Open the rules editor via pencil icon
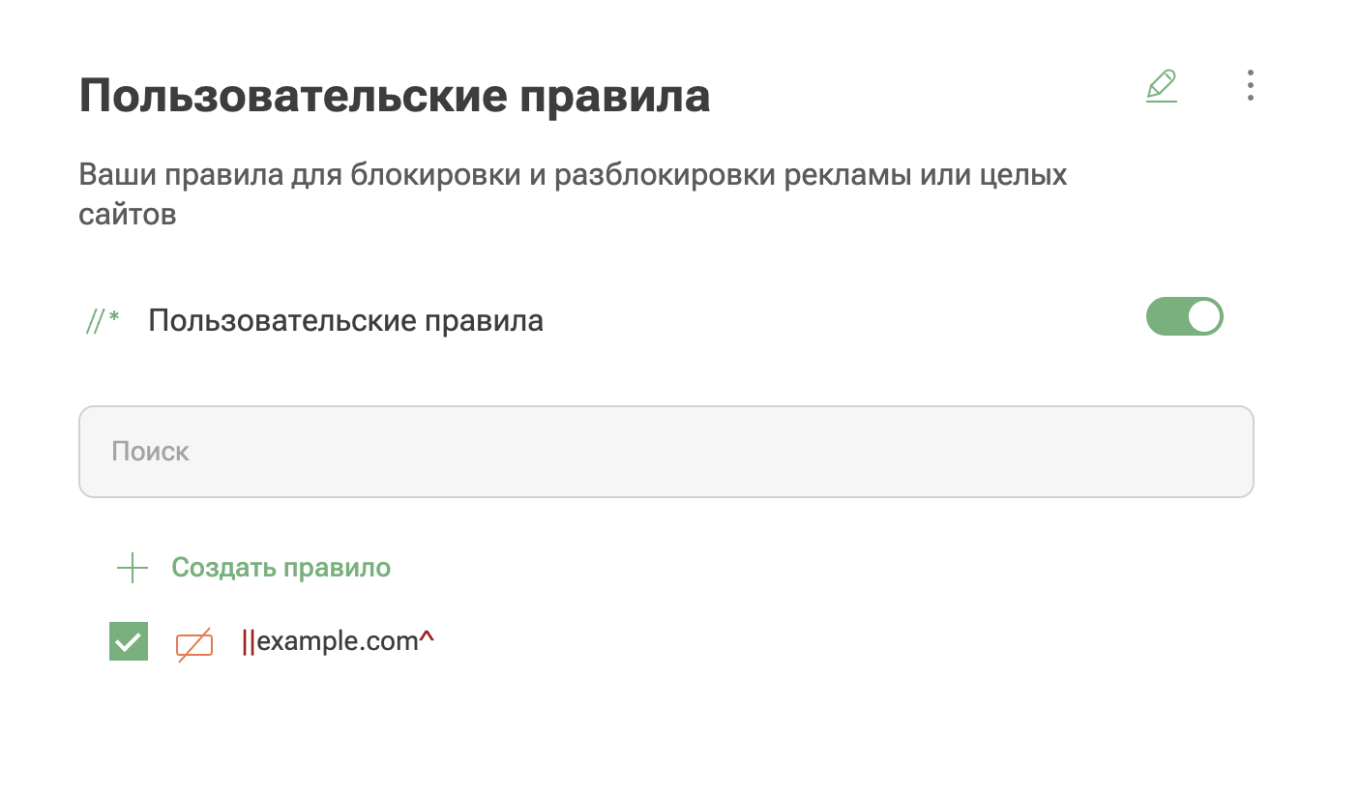This screenshot has width=1360, height=797. click(1161, 86)
